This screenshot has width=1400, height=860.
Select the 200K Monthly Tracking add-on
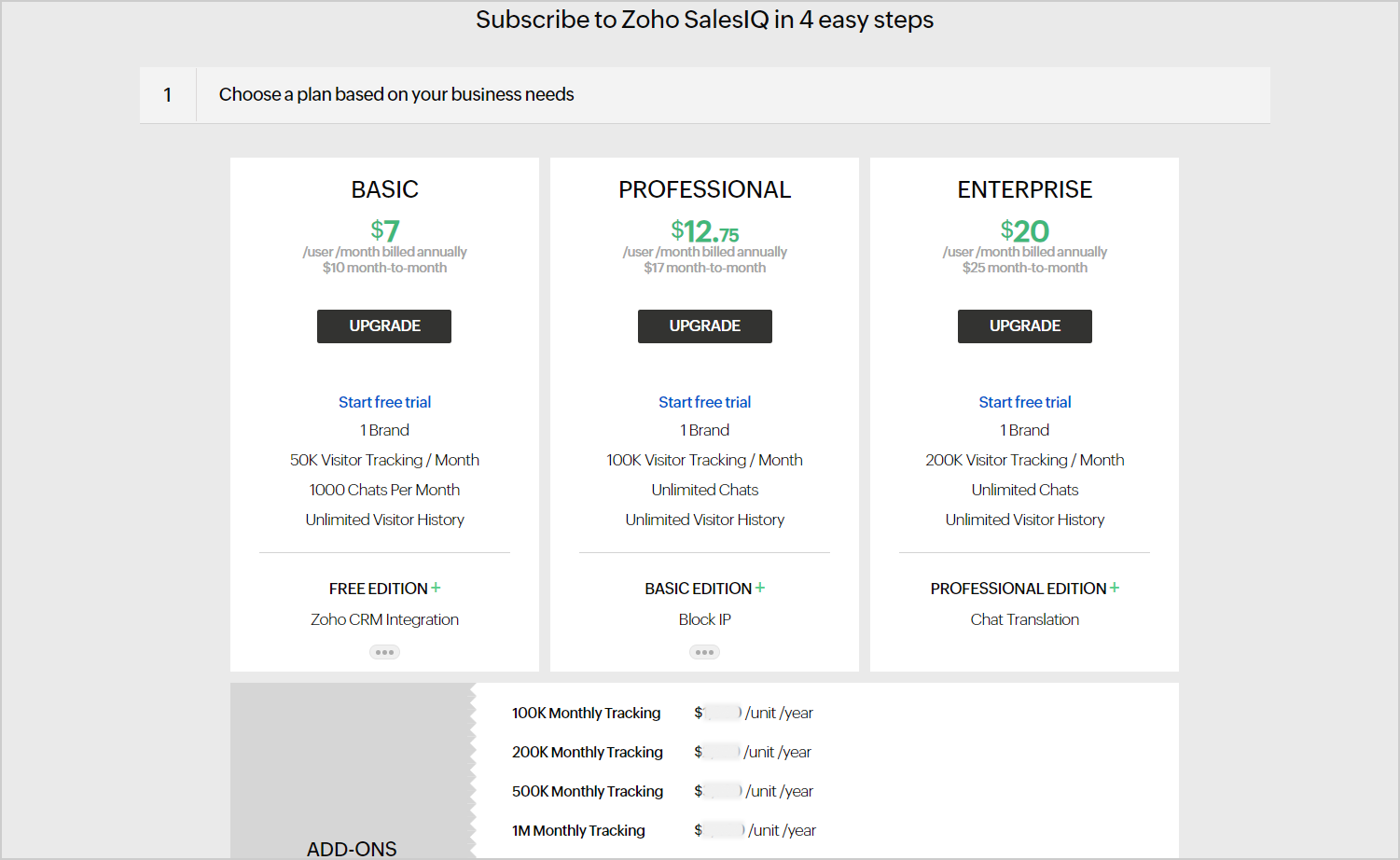pos(587,752)
